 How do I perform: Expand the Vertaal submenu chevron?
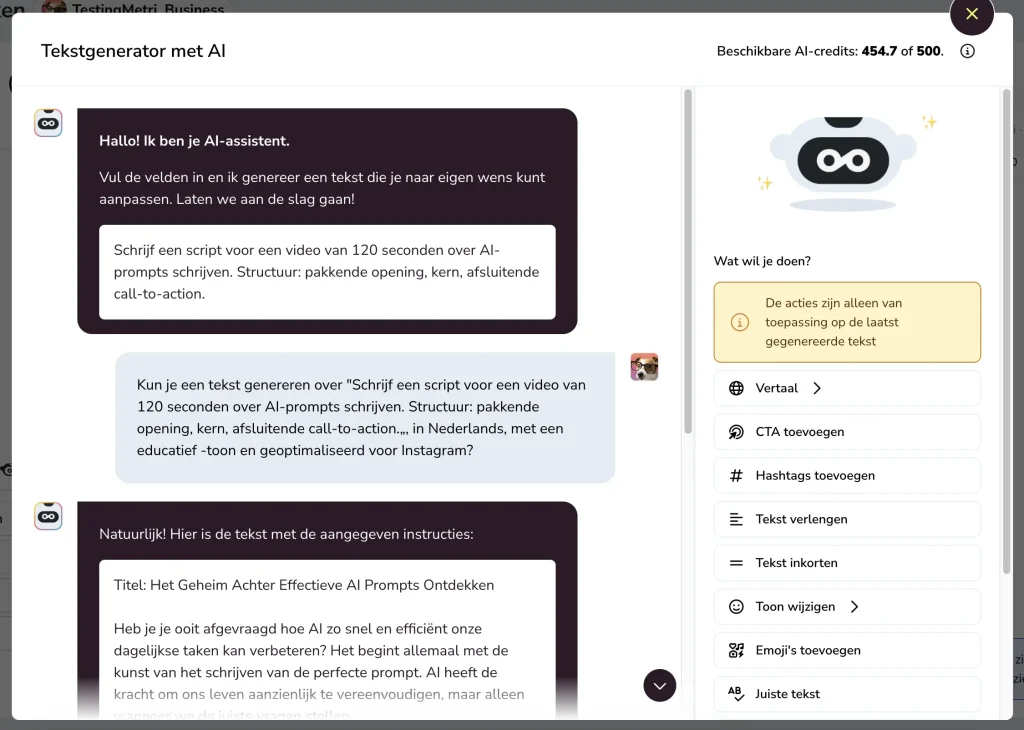(x=817, y=388)
